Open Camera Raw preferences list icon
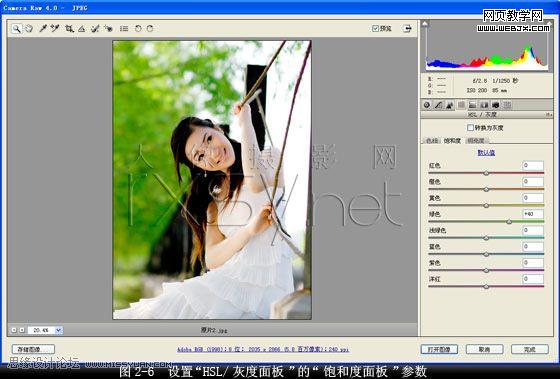Viewport: 560px width, 379px height. [x=124, y=29]
